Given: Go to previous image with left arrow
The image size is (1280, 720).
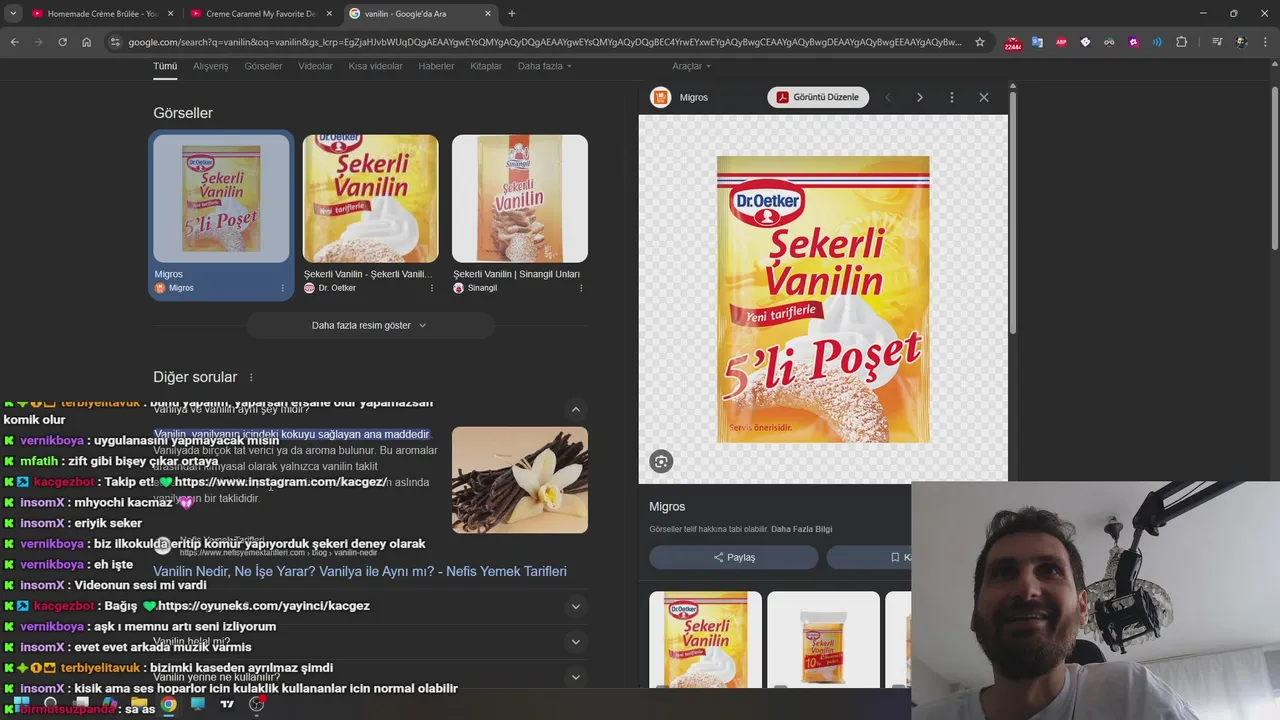Looking at the screenshot, I should 888,97.
